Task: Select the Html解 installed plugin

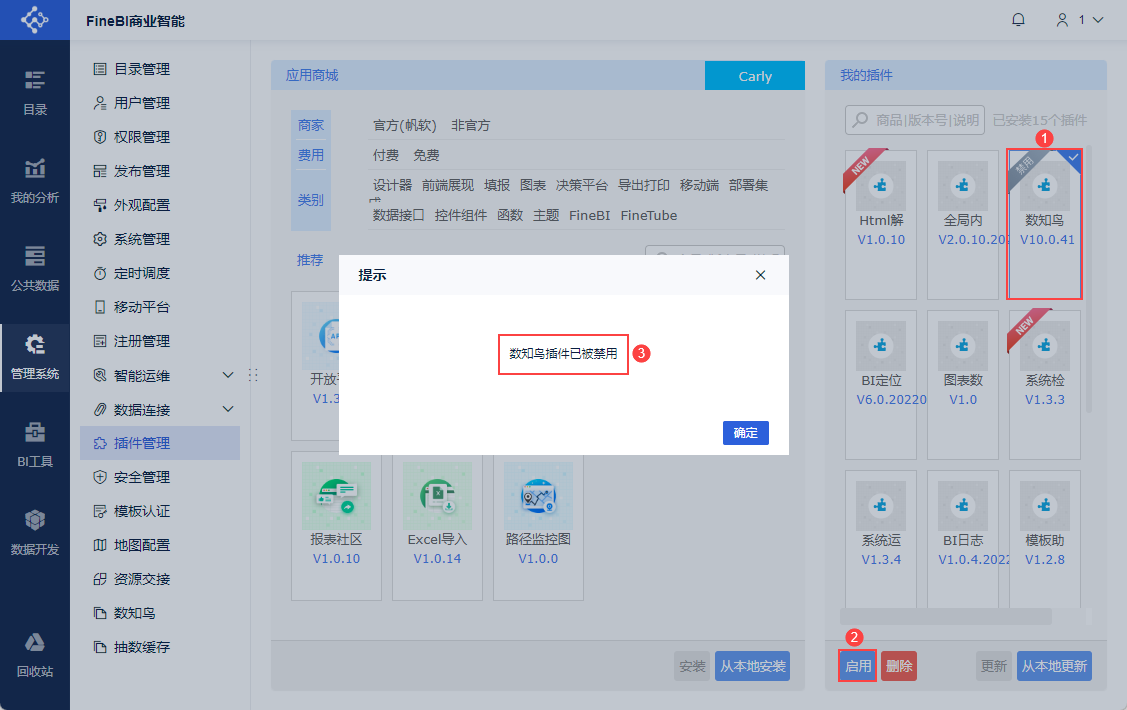Action: (881, 224)
